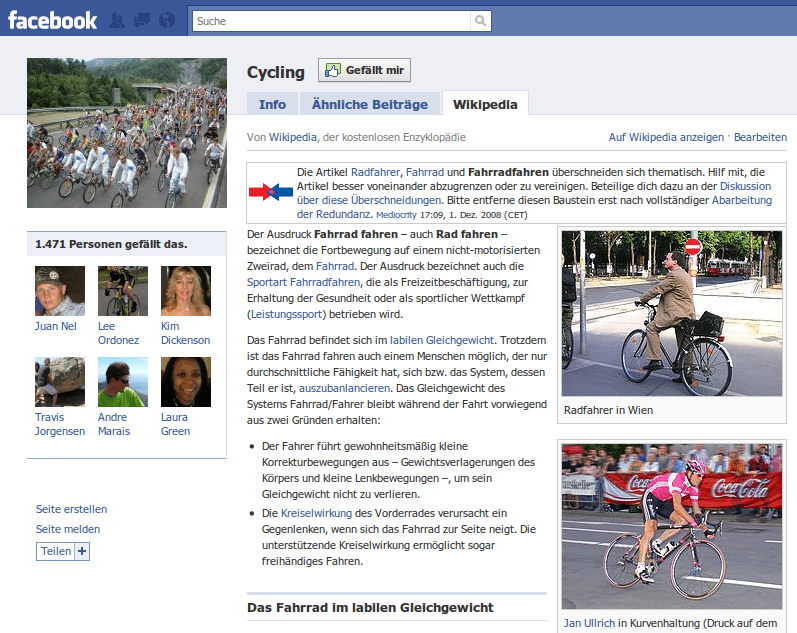Open Andre Marais profile picture
This screenshot has width=797, height=633.
click(123, 382)
